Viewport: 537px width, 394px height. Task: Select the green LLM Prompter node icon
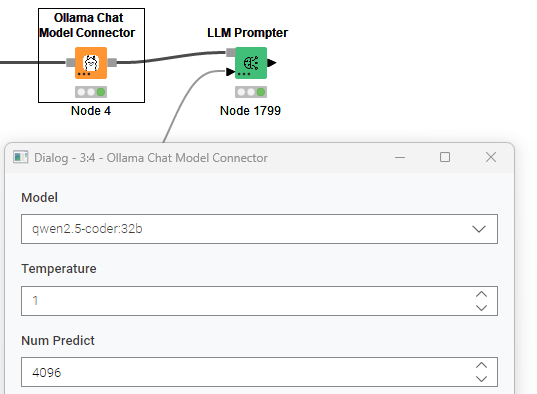[x=251, y=63]
